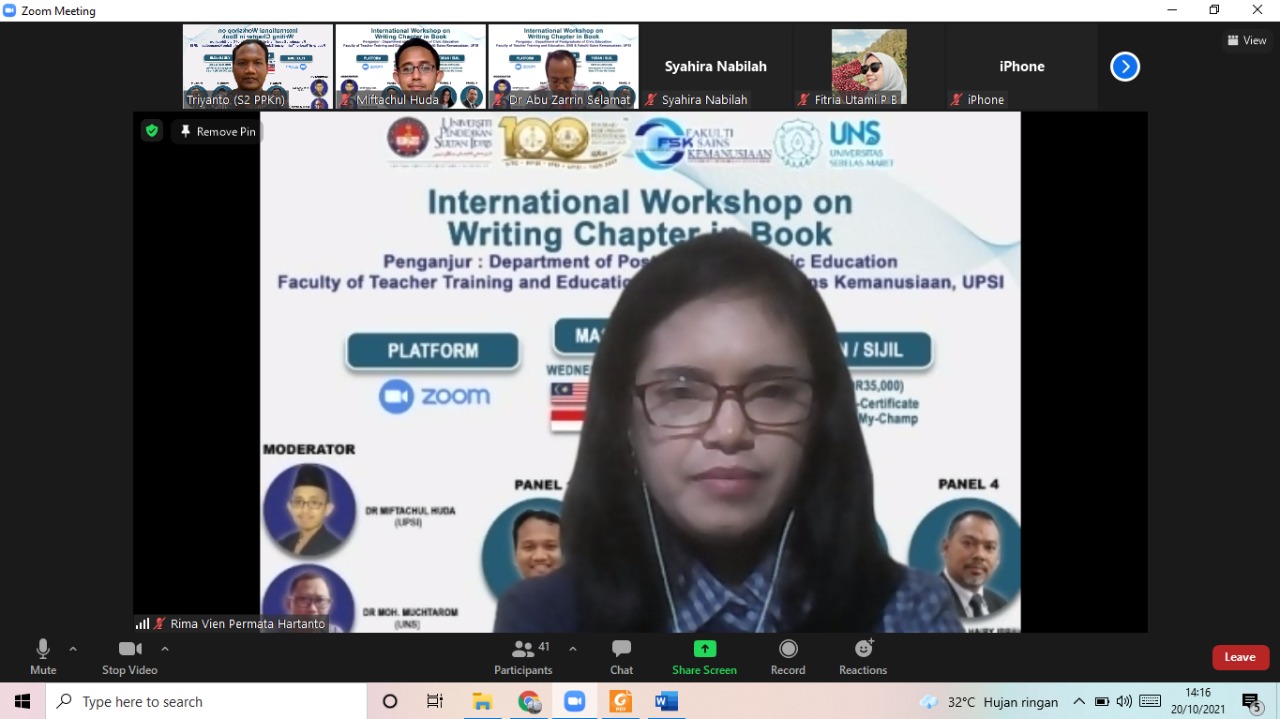Image resolution: width=1280 pixels, height=719 pixels.
Task: Stop the camera video
Action: pos(130,656)
